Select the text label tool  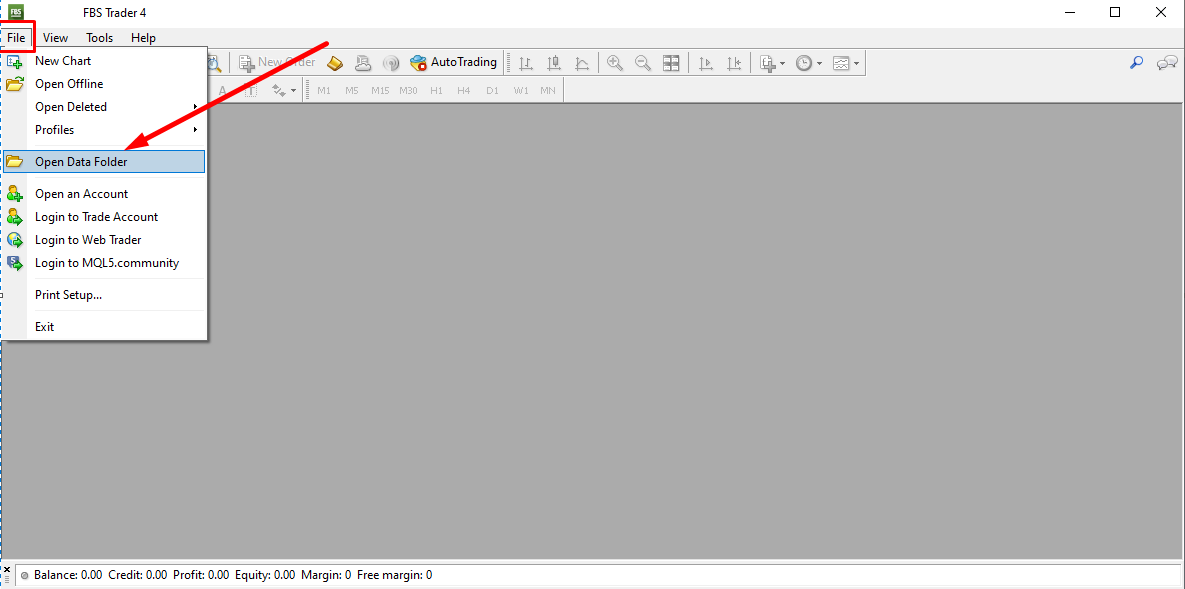[x=250, y=91]
